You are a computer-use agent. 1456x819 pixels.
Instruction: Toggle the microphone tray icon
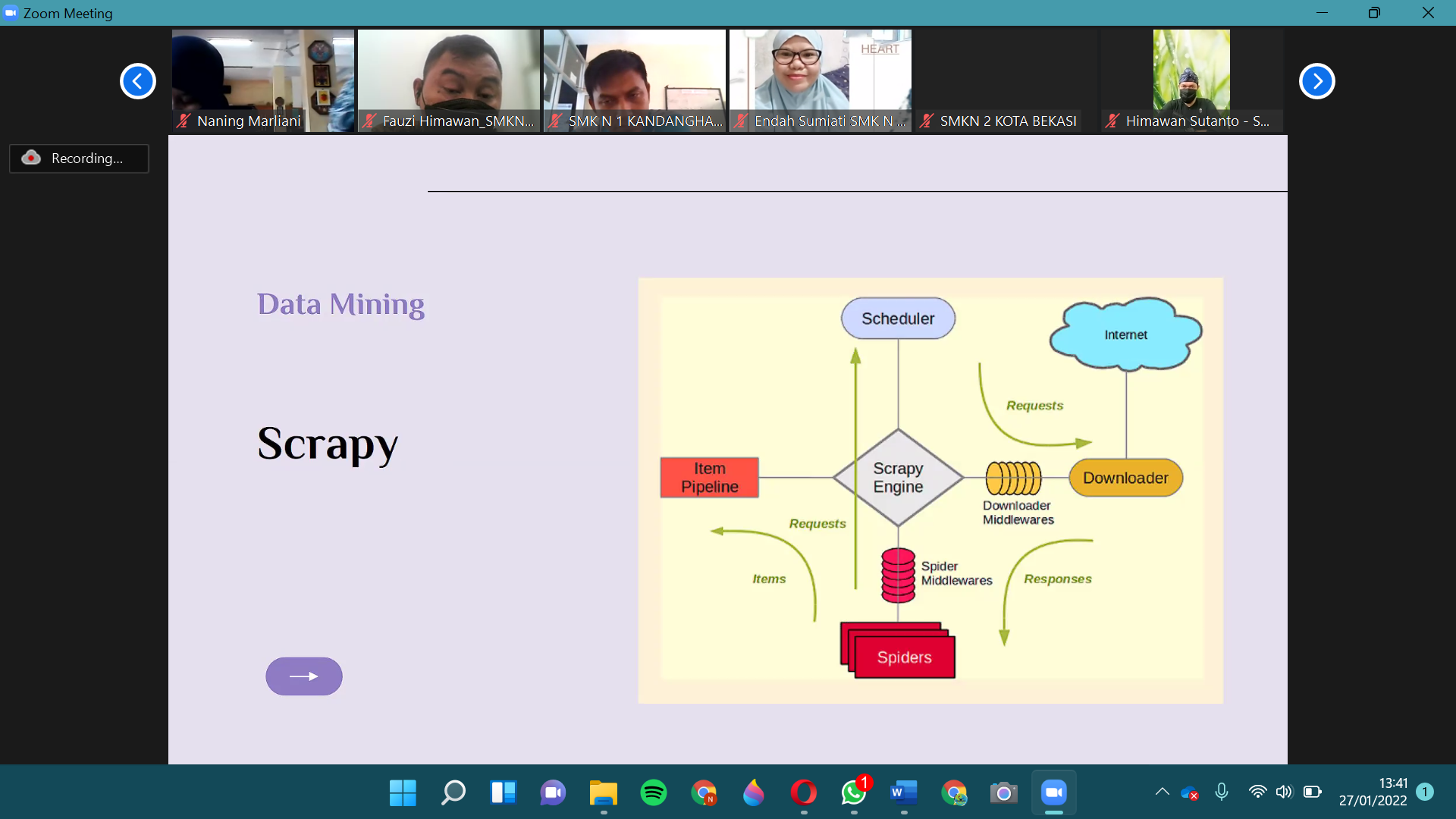pyautogui.click(x=1221, y=792)
